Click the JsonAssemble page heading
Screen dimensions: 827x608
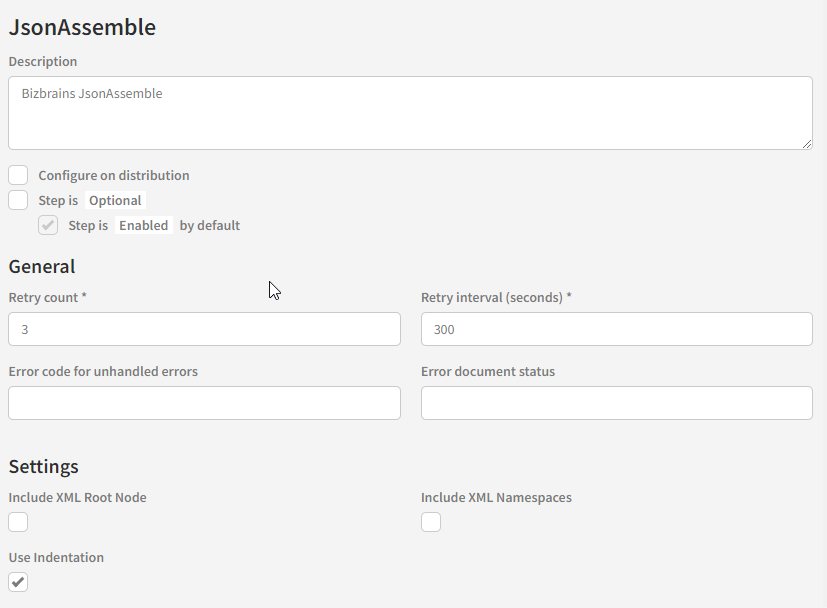(82, 27)
